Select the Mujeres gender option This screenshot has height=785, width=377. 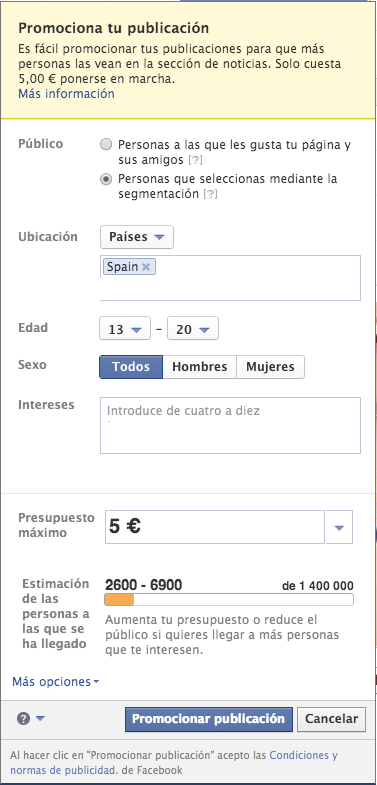(x=270, y=367)
